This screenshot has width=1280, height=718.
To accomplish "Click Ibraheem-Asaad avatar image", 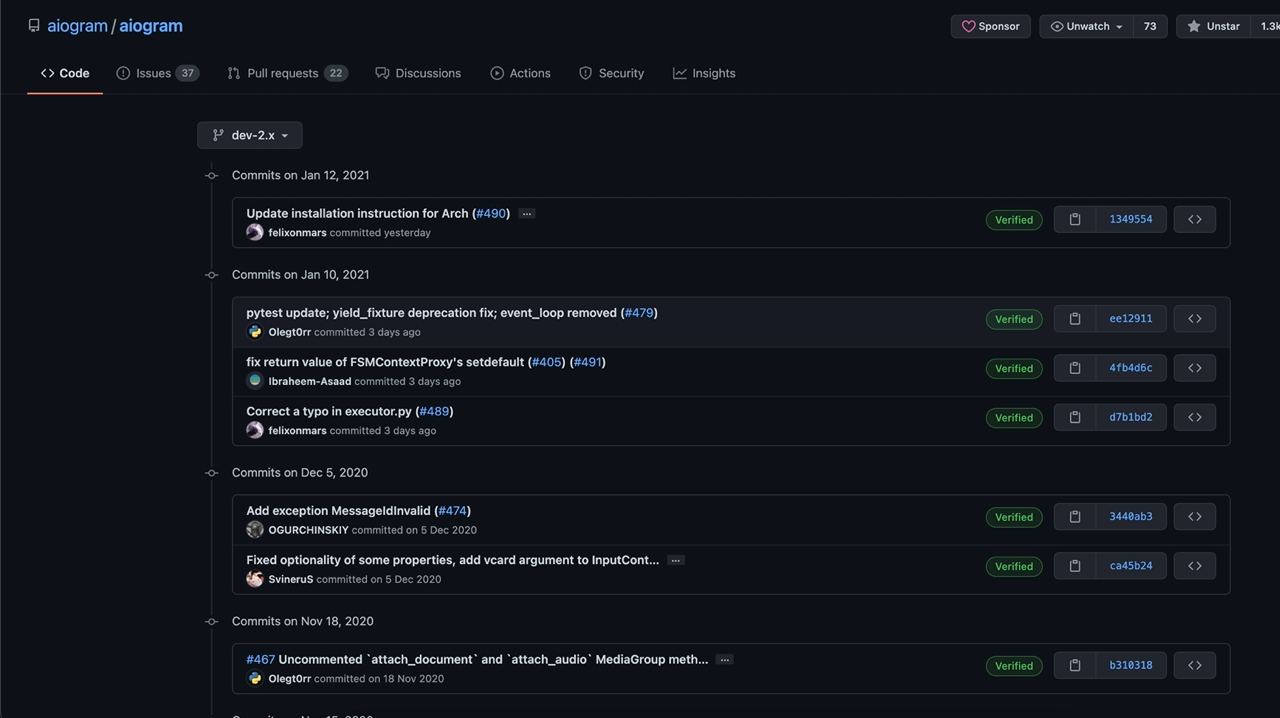I will pos(255,381).
